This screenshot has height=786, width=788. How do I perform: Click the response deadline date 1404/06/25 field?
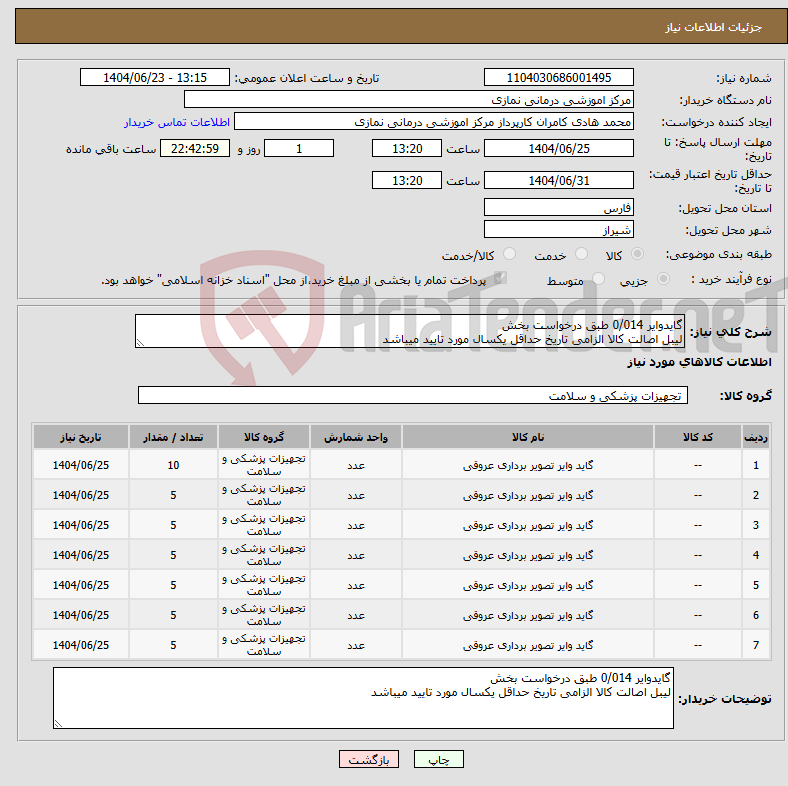[558, 148]
